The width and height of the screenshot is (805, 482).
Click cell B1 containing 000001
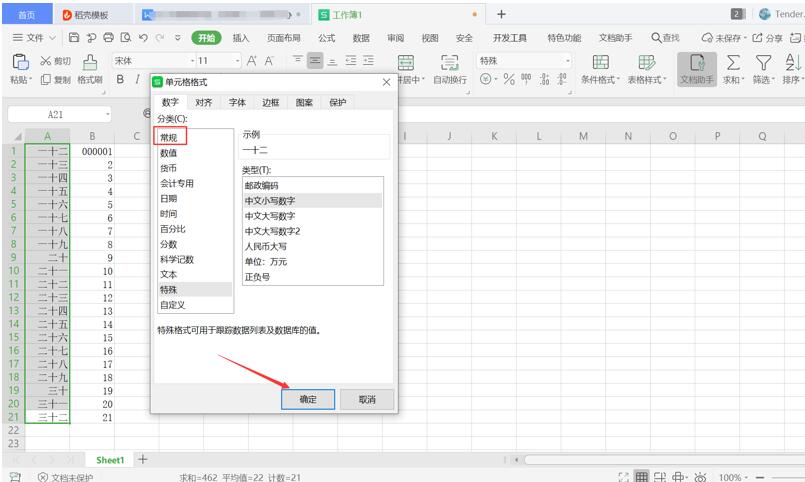pyautogui.click(x=92, y=151)
